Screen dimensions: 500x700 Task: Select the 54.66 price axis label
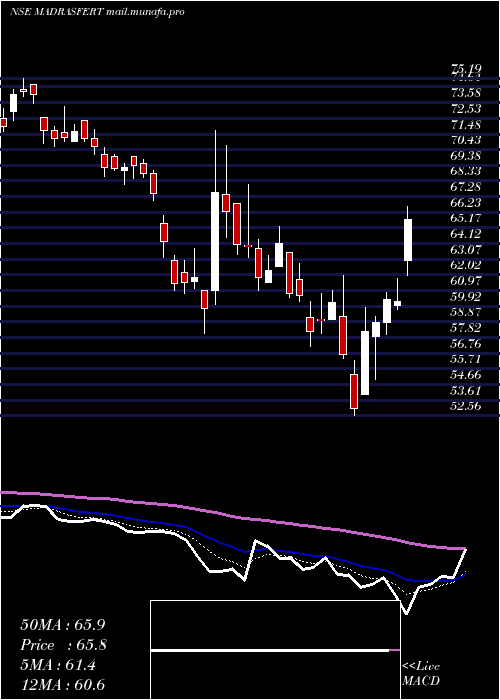[466, 375]
